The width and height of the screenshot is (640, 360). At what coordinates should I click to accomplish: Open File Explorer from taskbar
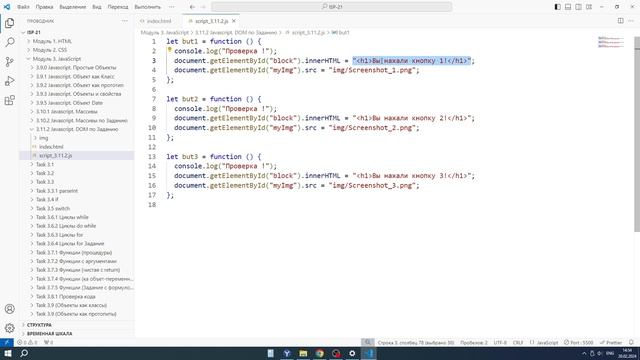[303, 353]
